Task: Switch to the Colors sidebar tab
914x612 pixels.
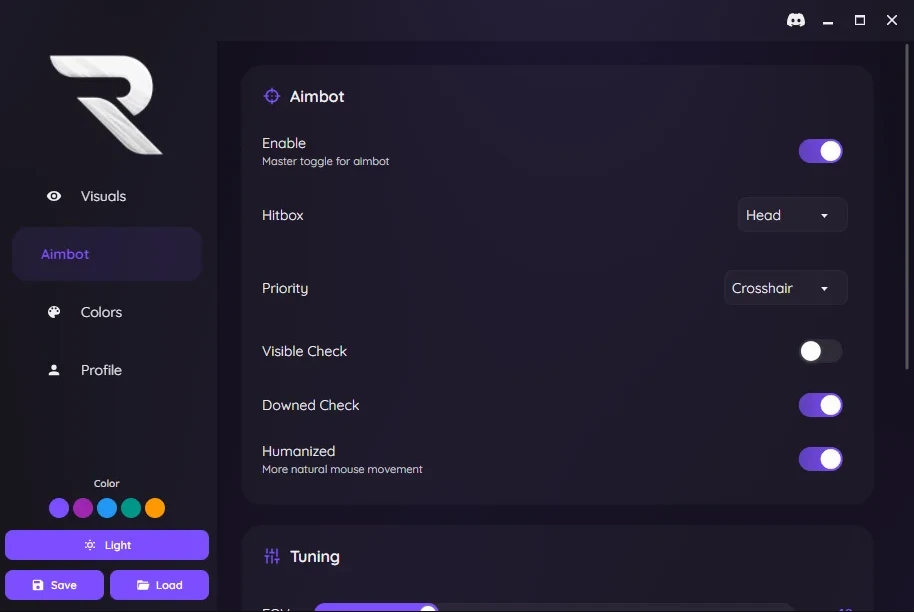Action: click(x=101, y=312)
